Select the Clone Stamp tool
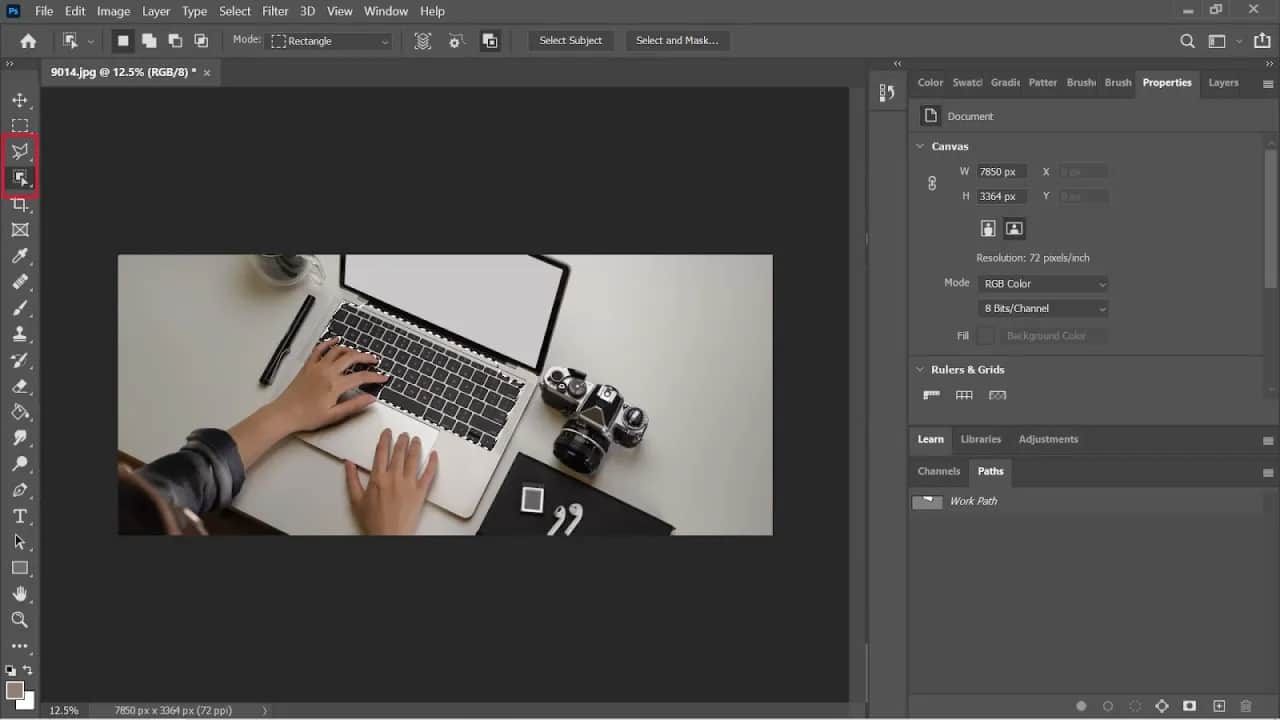This screenshot has height=720, width=1280. pyautogui.click(x=20, y=334)
